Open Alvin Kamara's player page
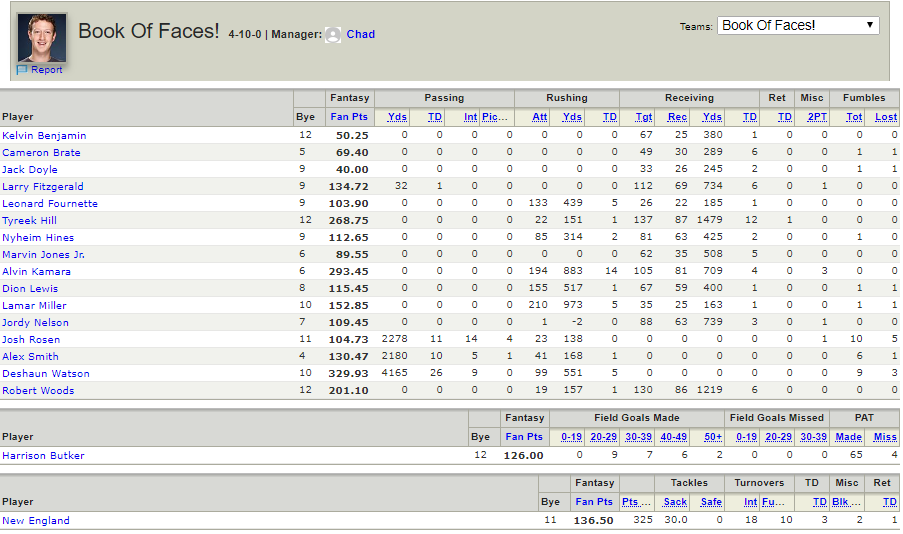Viewport: 903px width, 534px height. [37, 271]
